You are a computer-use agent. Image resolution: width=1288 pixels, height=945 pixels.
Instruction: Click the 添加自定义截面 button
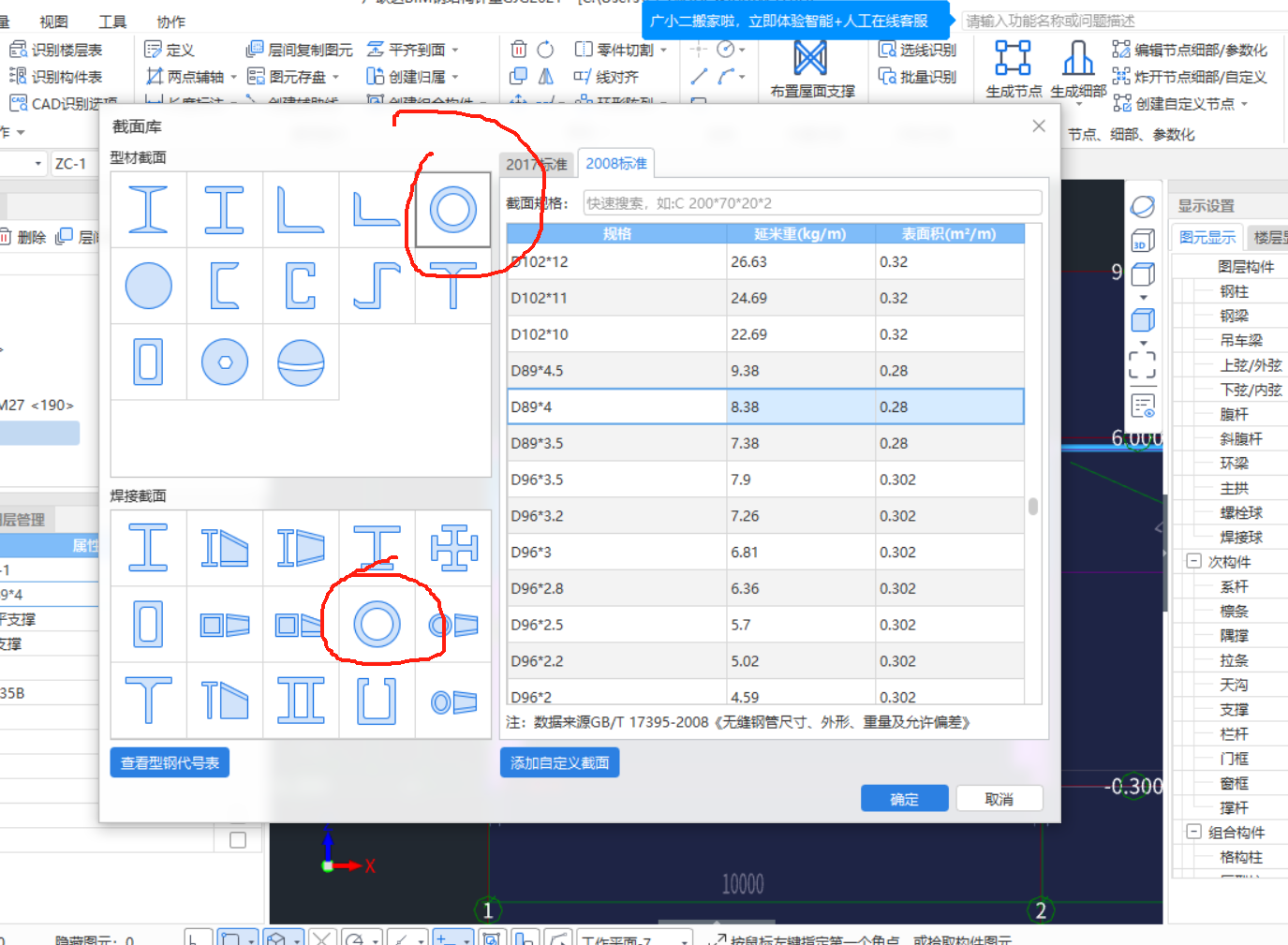559,762
